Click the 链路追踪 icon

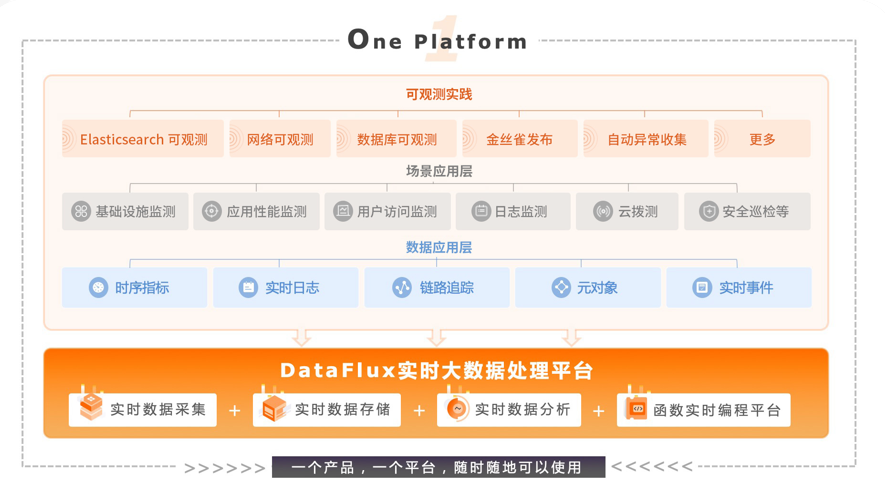pos(402,287)
